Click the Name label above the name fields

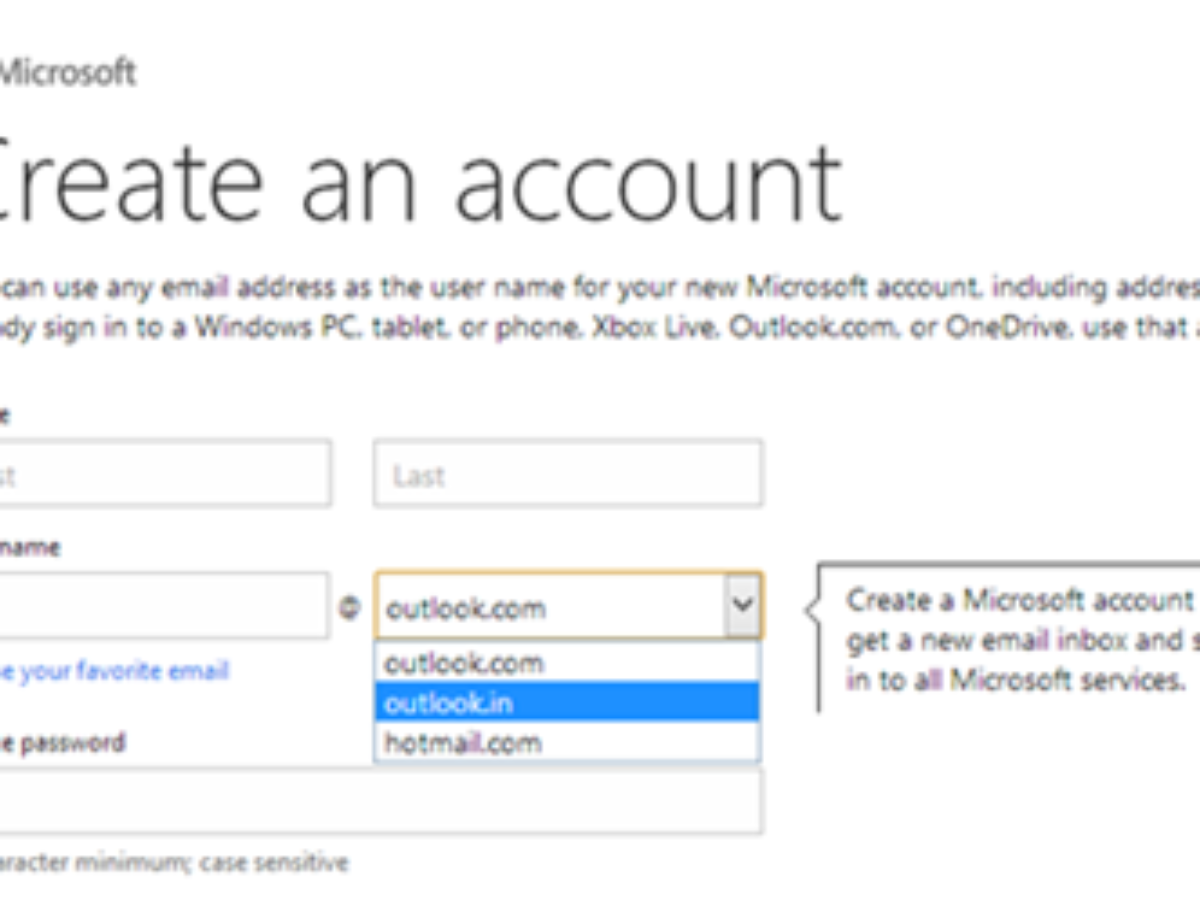tap(5, 416)
